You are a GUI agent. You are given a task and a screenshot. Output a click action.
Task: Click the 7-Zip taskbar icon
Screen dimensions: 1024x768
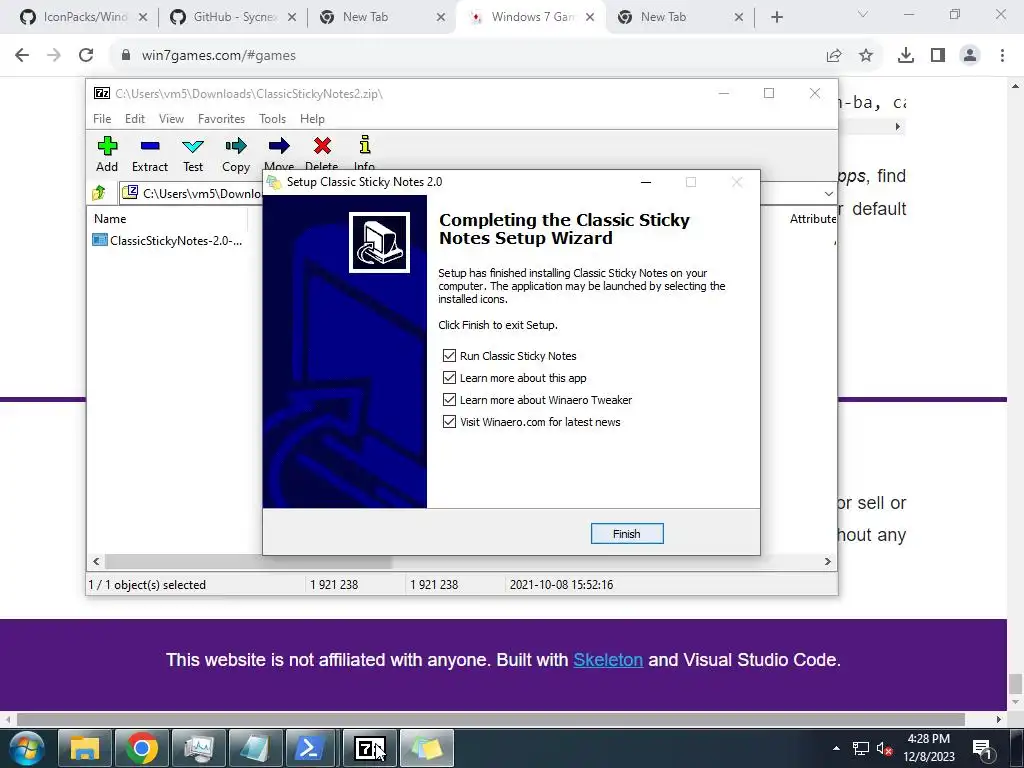369,748
